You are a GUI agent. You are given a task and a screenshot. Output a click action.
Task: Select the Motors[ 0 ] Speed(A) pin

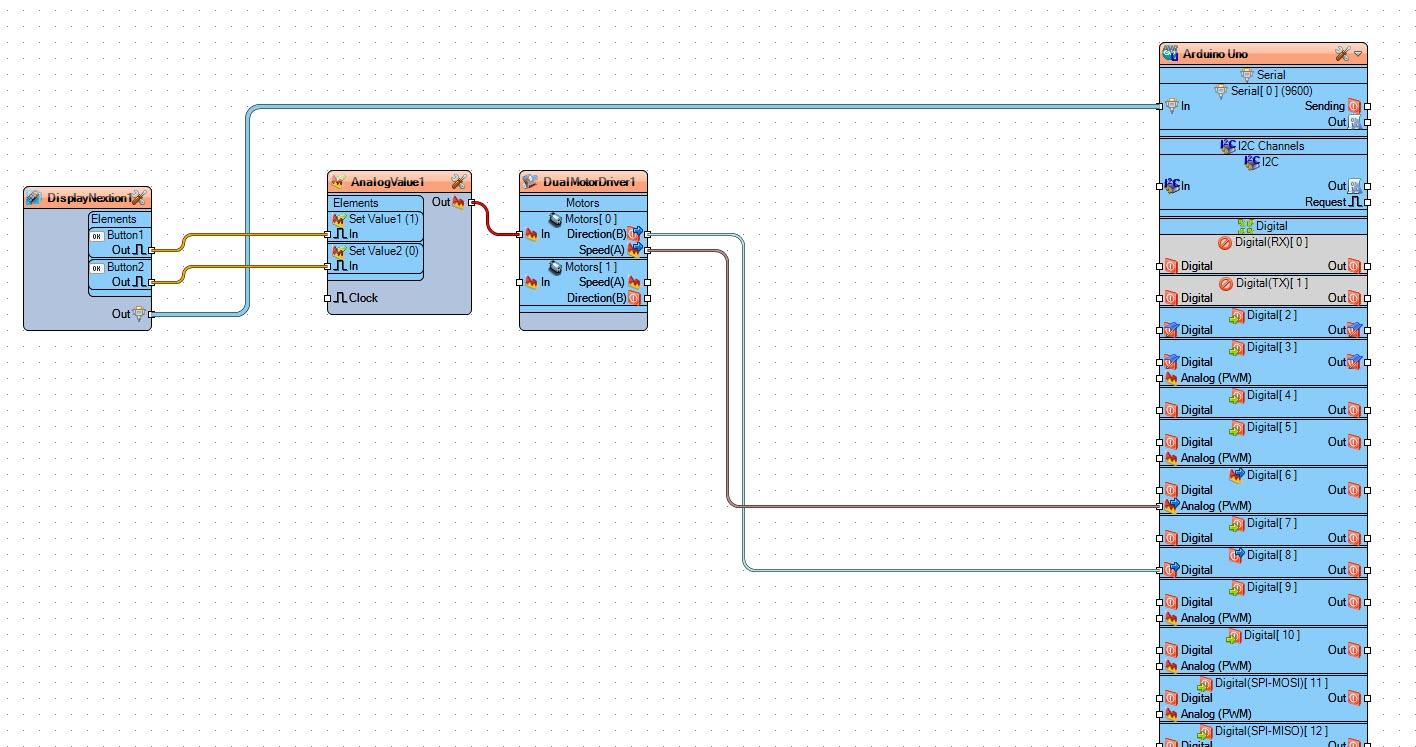(x=648, y=250)
